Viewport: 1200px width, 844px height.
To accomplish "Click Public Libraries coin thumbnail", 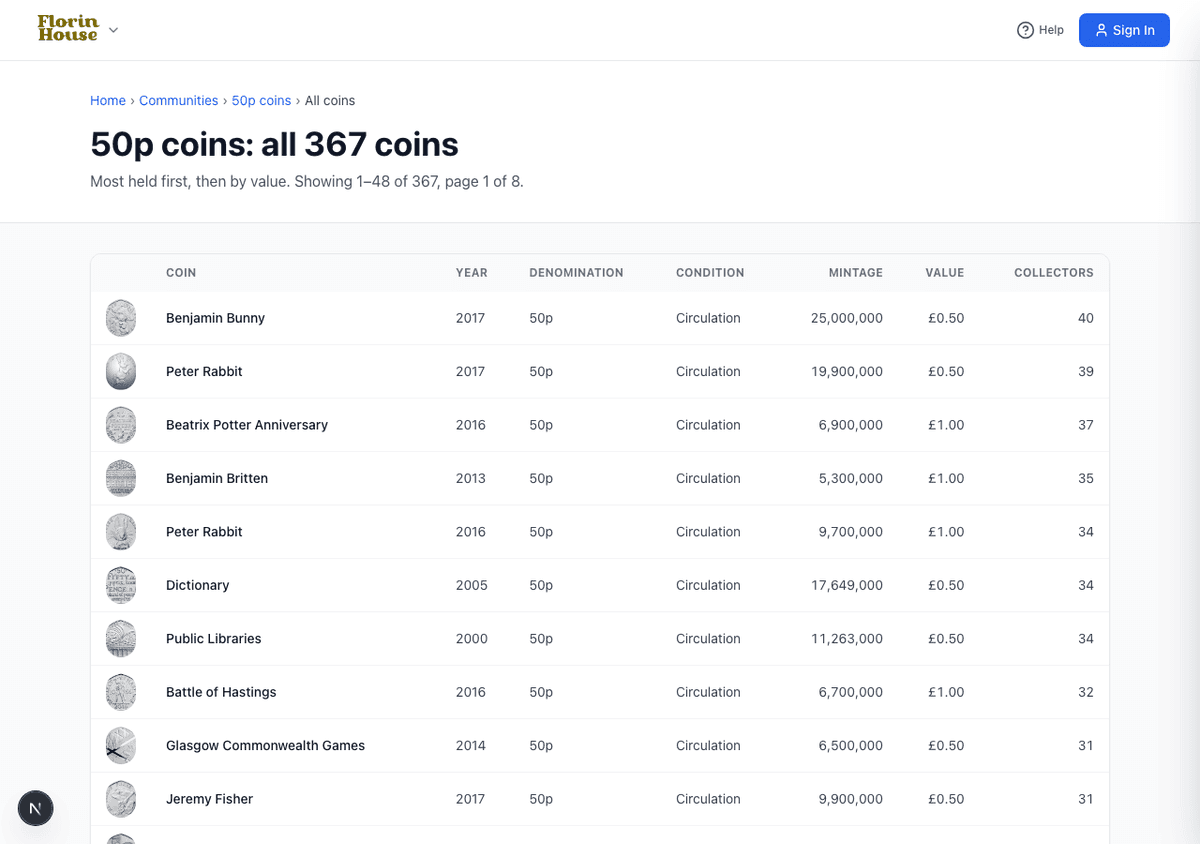I will pos(121,639).
